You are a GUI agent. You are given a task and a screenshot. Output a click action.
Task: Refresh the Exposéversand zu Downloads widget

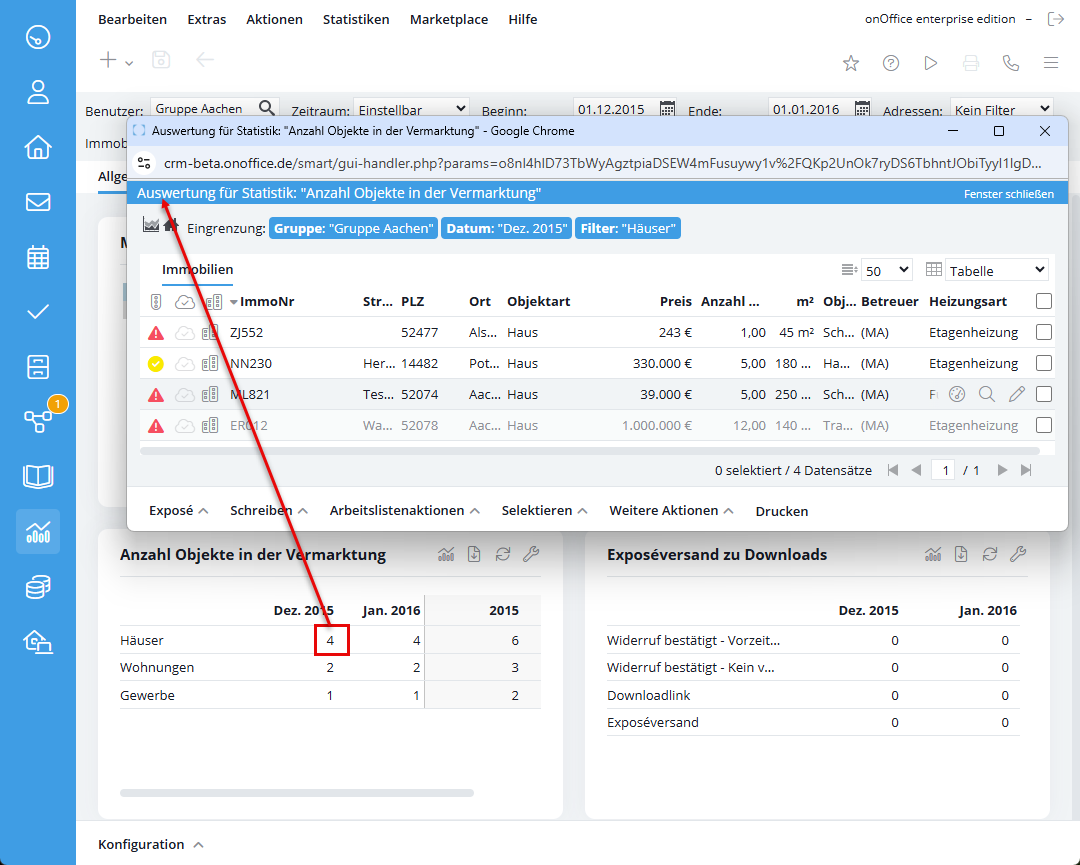pyautogui.click(x=990, y=555)
